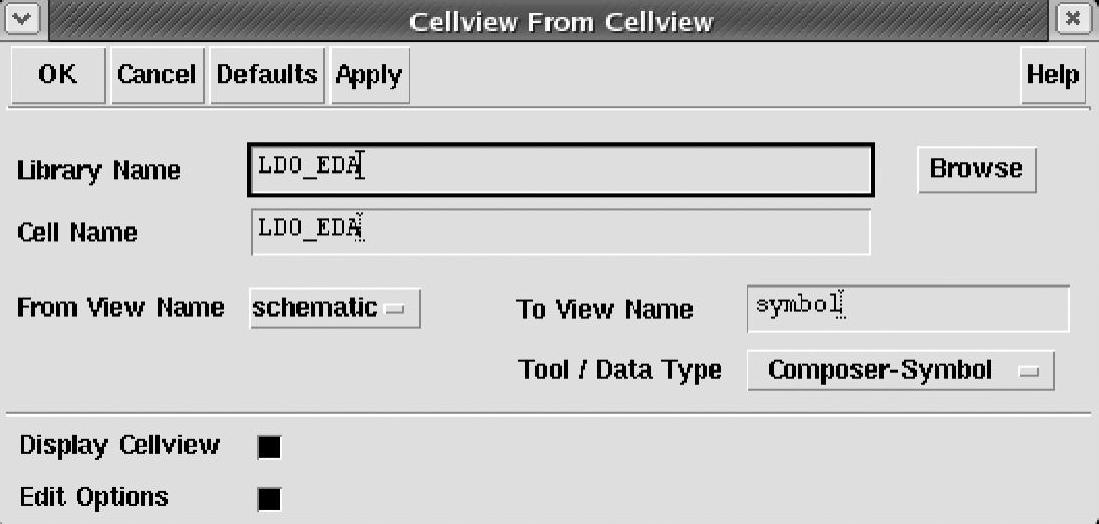
Task: Toggle the Edit Options checkbox
Action: click(x=269, y=499)
